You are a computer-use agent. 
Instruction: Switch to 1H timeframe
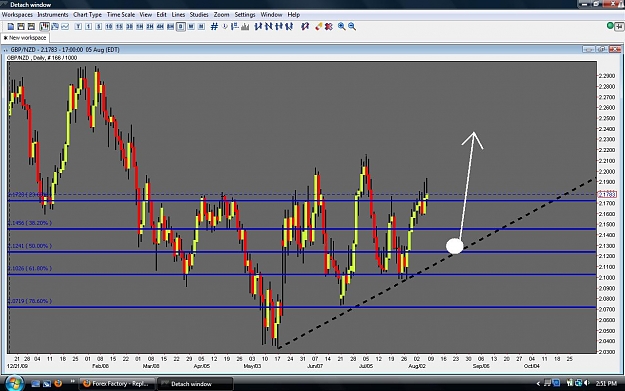pyautogui.click(x=140, y=27)
